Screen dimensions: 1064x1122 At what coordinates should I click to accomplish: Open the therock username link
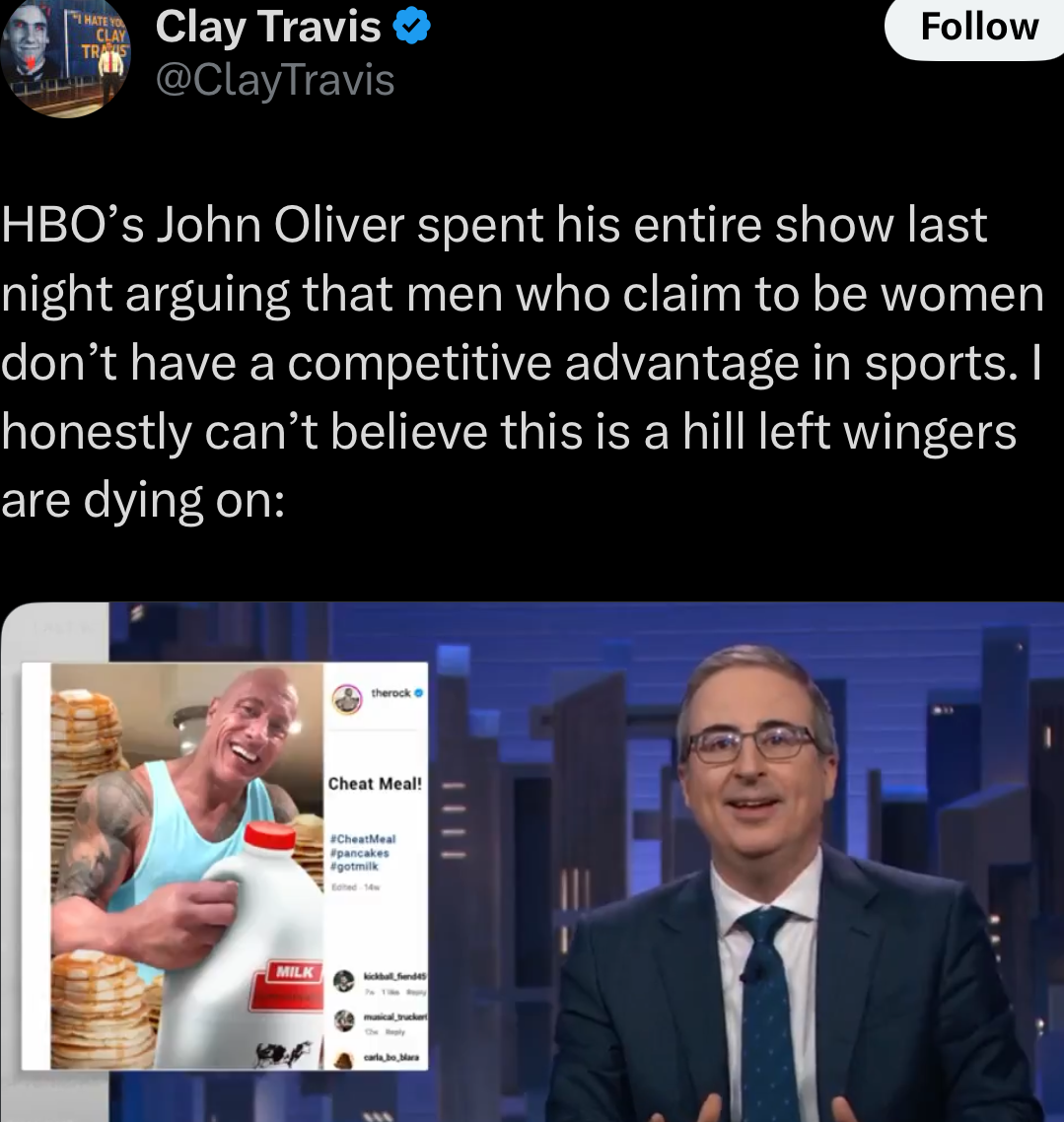pos(390,693)
